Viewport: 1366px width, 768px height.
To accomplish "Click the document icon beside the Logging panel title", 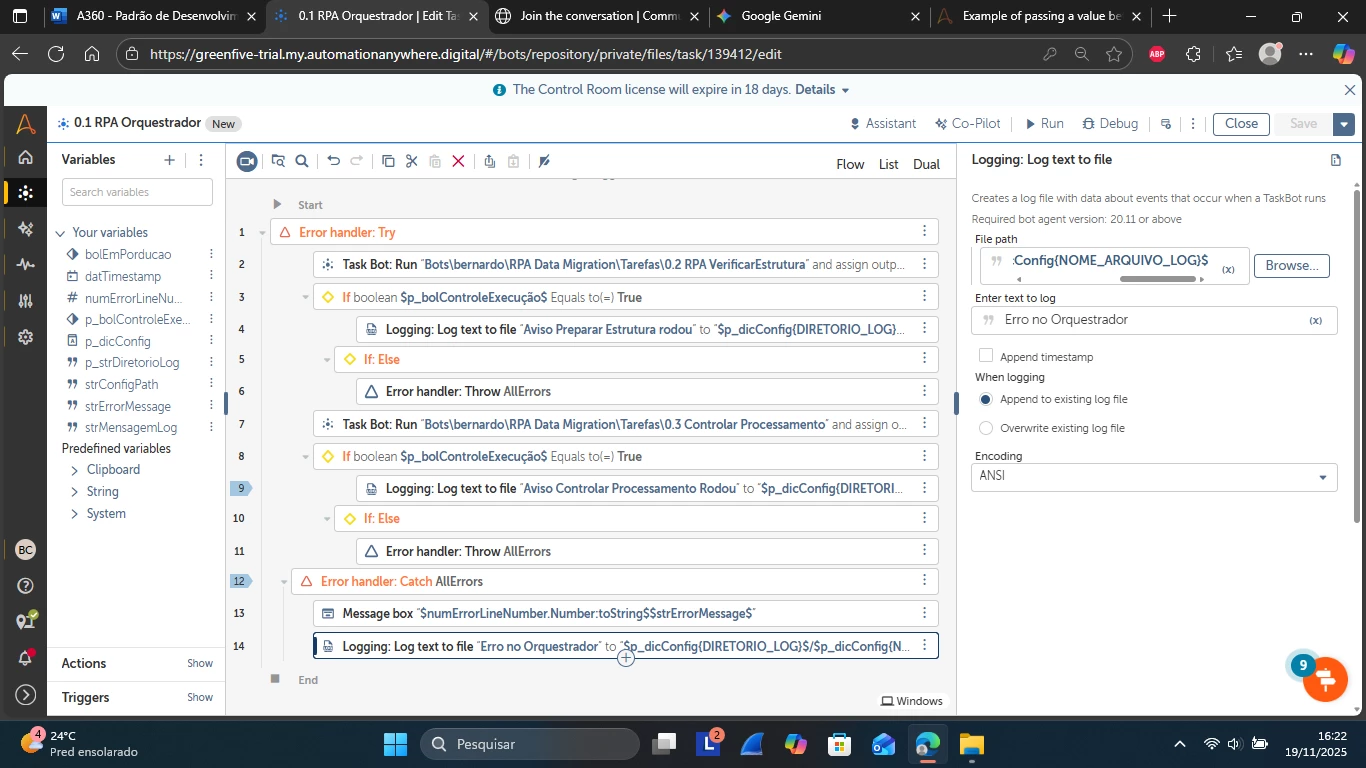I will pos(1336,160).
